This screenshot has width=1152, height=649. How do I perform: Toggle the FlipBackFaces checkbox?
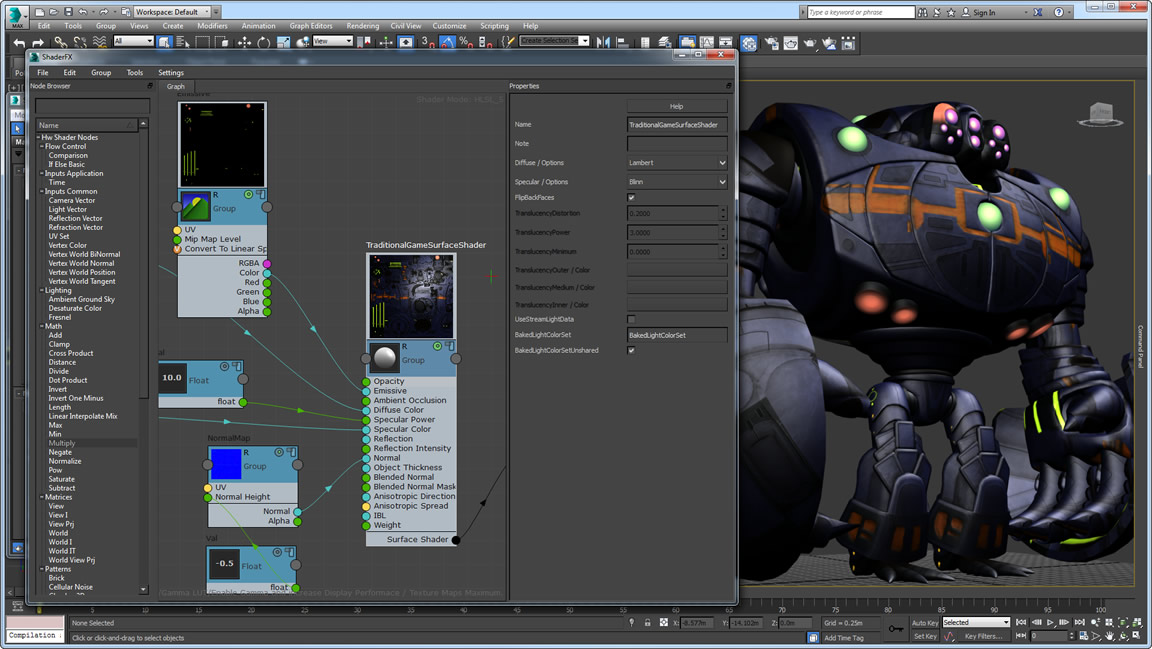[631, 198]
